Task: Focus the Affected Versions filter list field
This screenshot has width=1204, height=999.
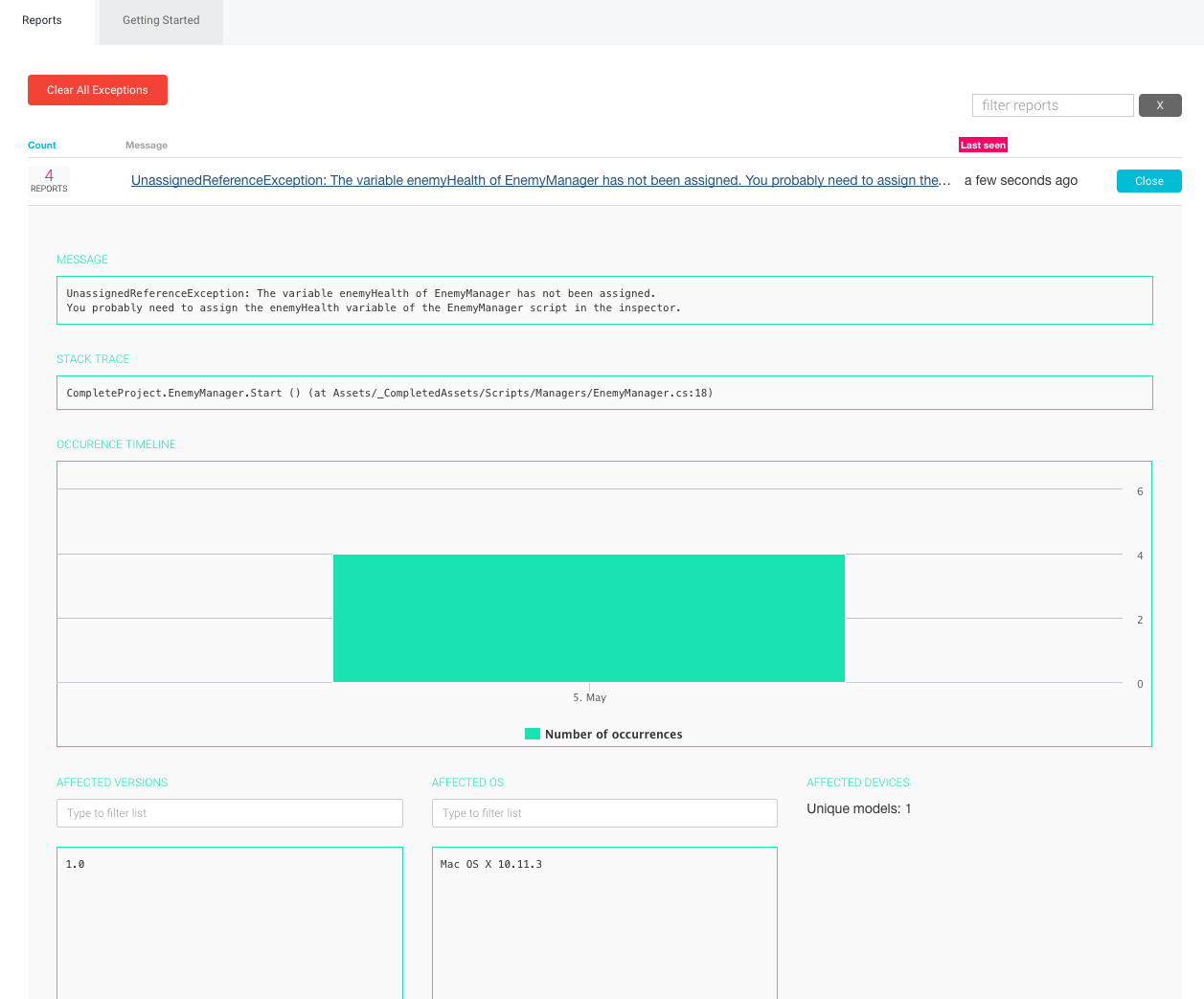Action: pyautogui.click(x=230, y=813)
